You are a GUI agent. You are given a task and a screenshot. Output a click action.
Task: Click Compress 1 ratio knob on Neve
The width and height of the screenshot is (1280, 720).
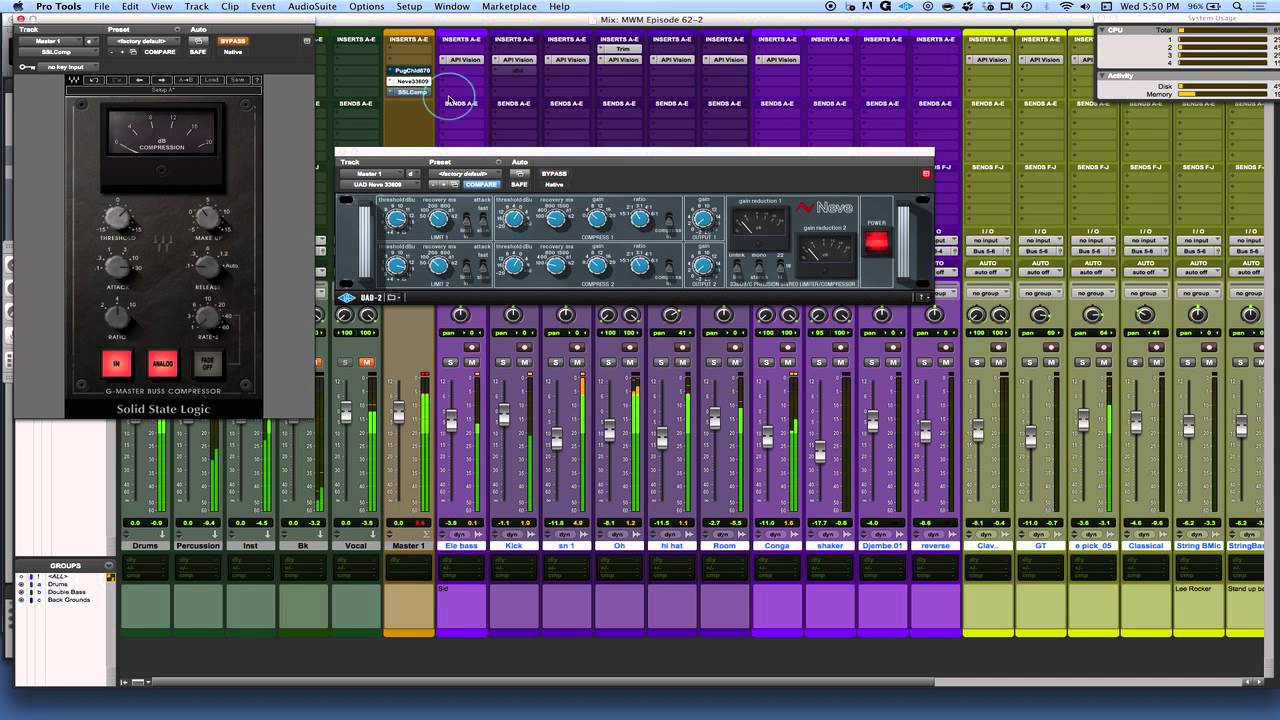(x=640, y=219)
